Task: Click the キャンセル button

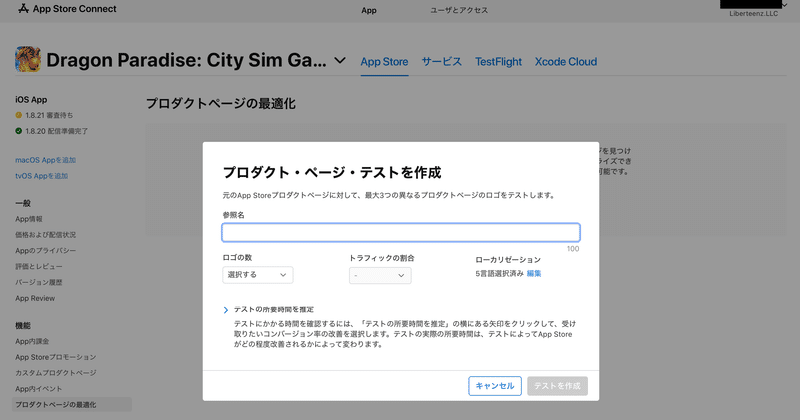Action: (495, 386)
